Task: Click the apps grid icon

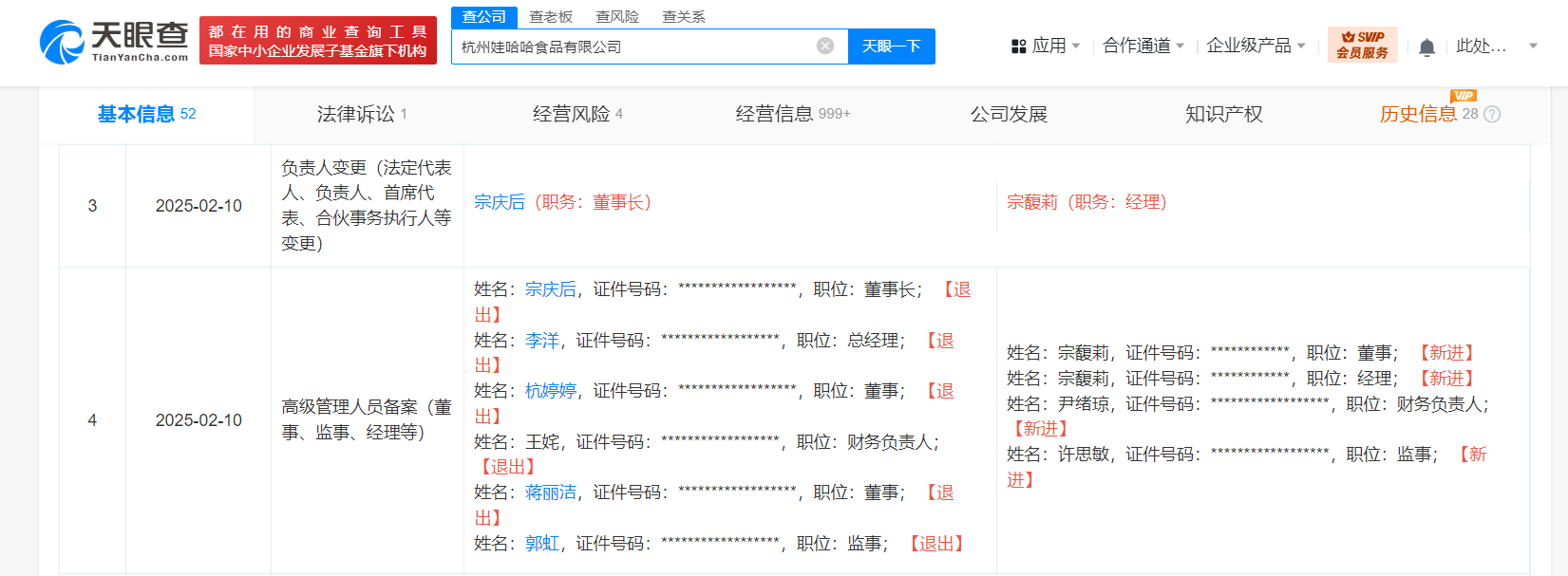Action: pyautogui.click(x=1019, y=46)
